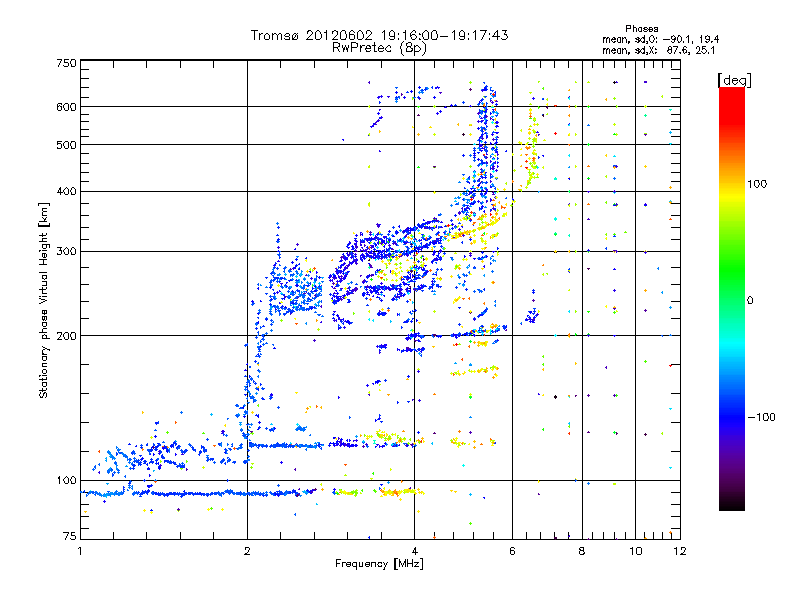The image size is (800, 600).
Task: Click the 'RwPretec (8p)' subtitle
Action: coord(380,48)
